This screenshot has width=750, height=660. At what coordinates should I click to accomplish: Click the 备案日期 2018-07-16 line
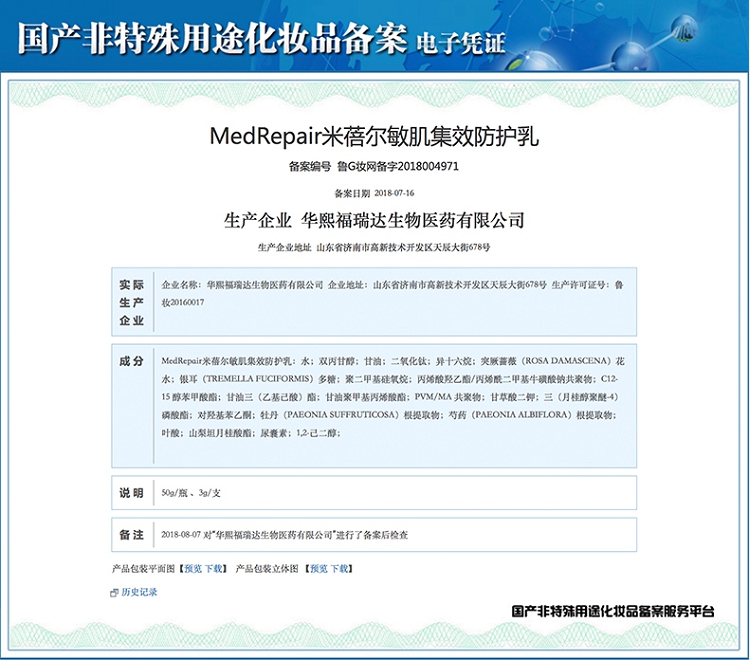[x=374, y=193]
